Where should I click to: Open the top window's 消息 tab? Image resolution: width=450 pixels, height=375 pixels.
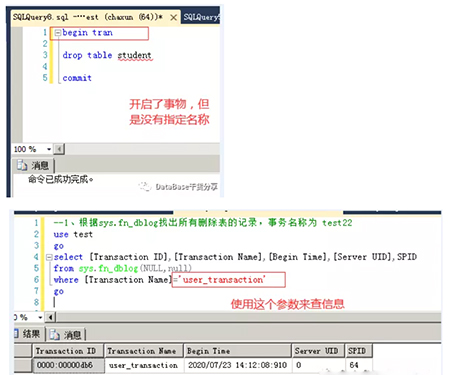coord(33,165)
